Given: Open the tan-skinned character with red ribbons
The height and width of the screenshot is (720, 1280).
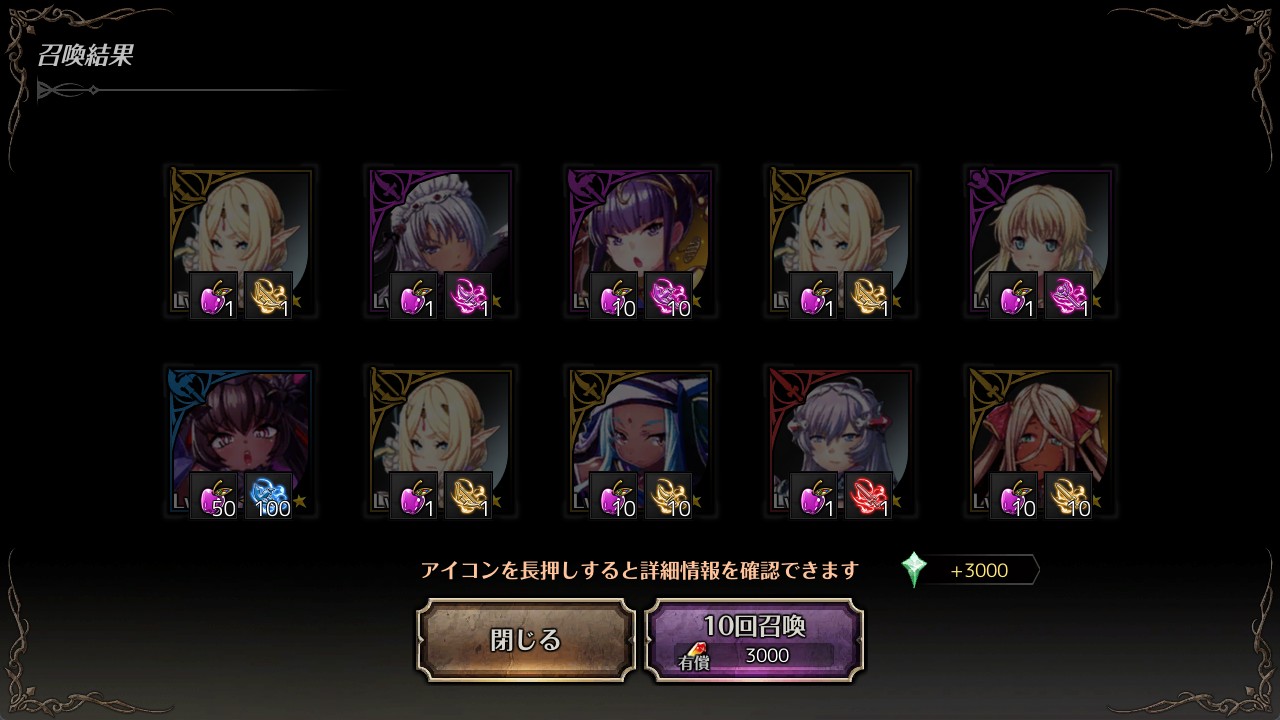Looking at the screenshot, I should pos(1040,442).
